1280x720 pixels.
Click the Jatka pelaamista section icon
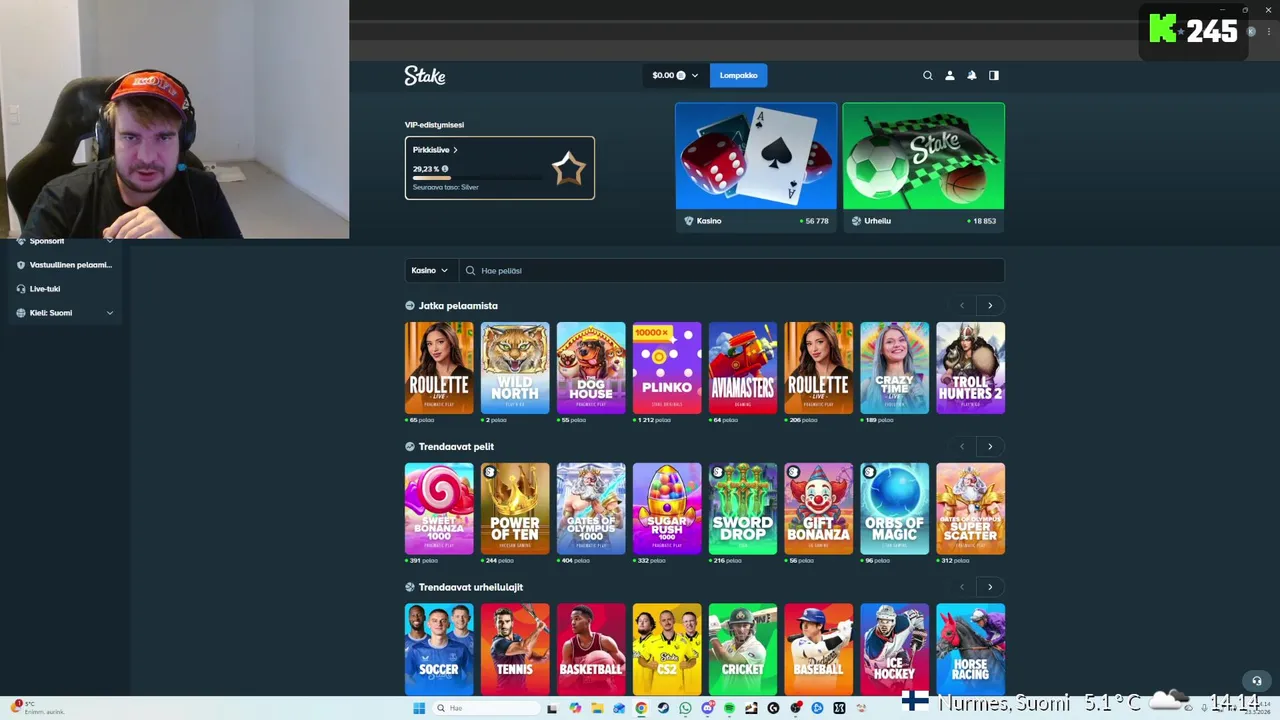(x=410, y=306)
